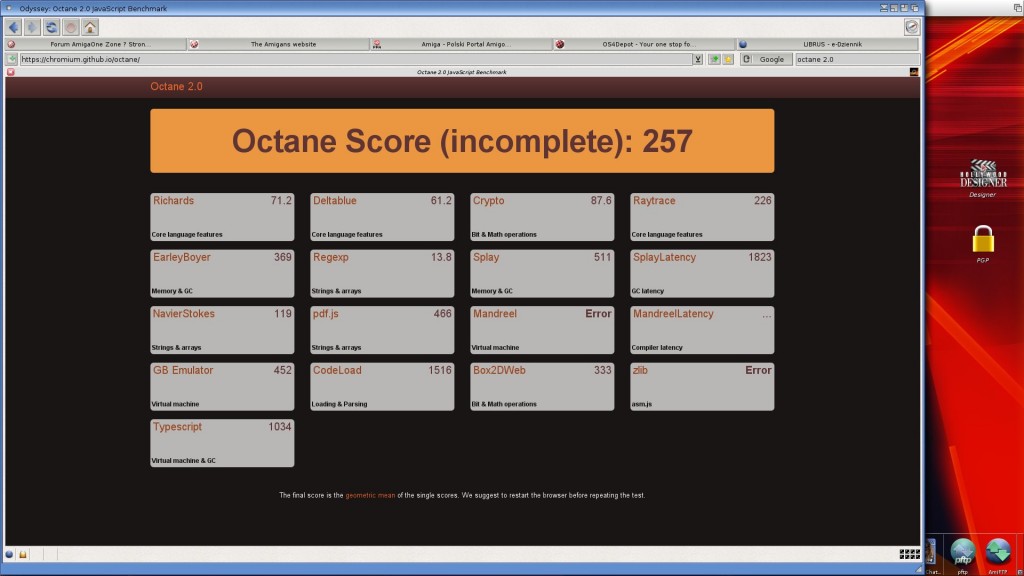This screenshot has width=1024, height=576.
Task: Click the Octane 2.0 header link
Action: click(176, 86)
